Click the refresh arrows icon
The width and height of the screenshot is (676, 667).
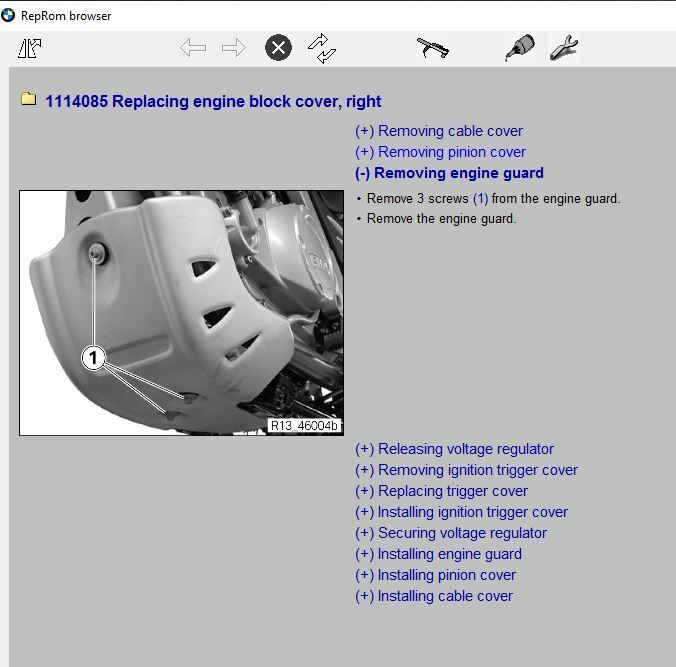click(x=322, y=48)
